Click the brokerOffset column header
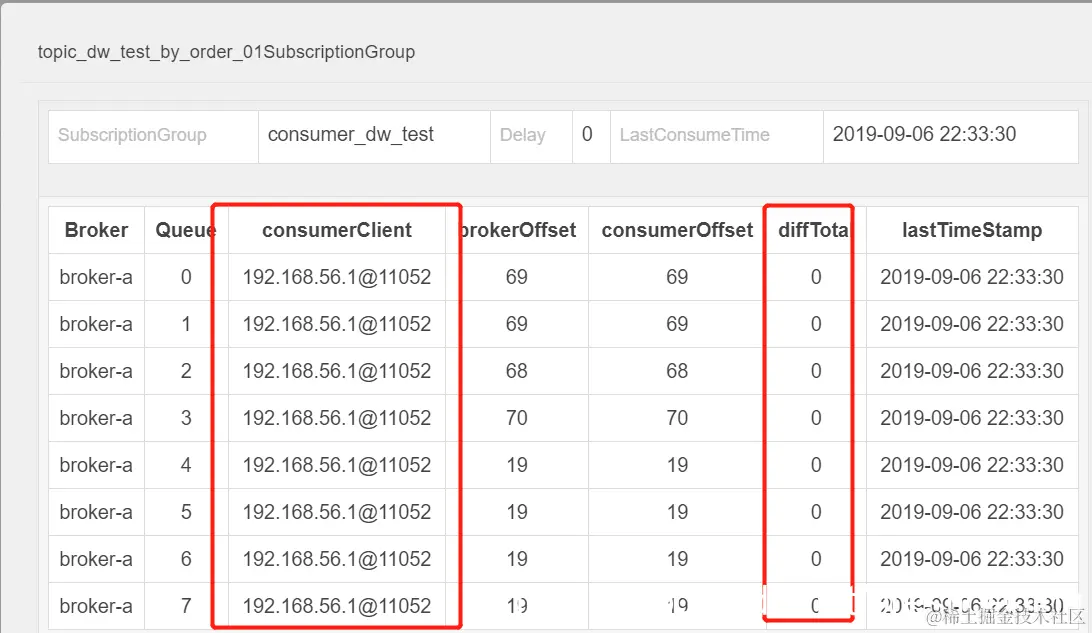1092x633 pixels. point(519,230)
